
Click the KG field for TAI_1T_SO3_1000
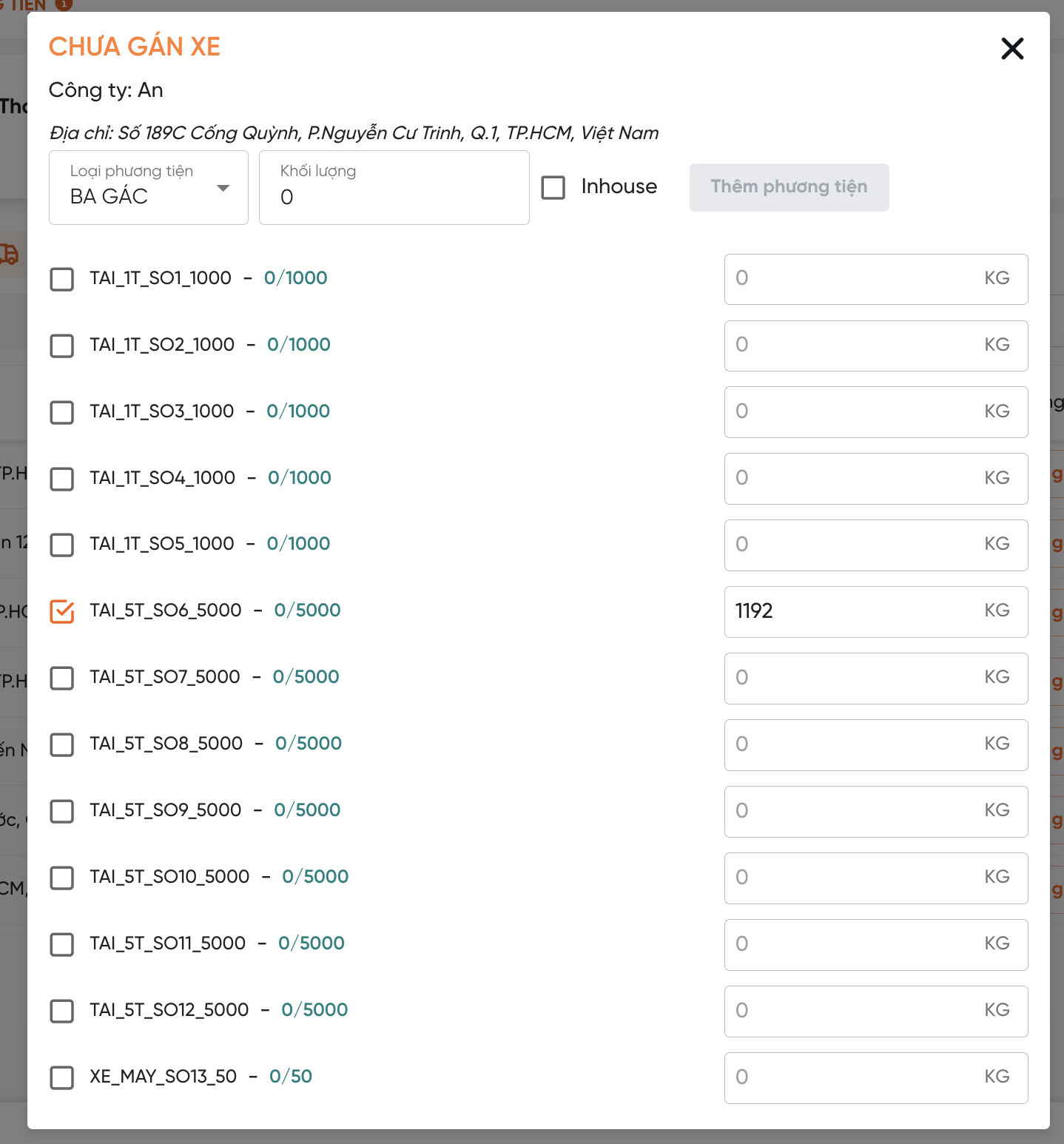coord(876,412)
